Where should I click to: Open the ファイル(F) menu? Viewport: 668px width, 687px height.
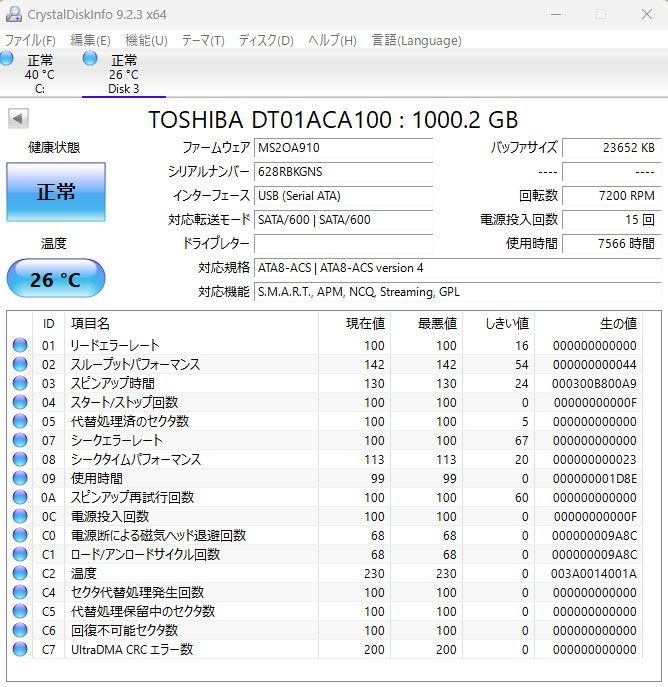click(x=31, y=41)
